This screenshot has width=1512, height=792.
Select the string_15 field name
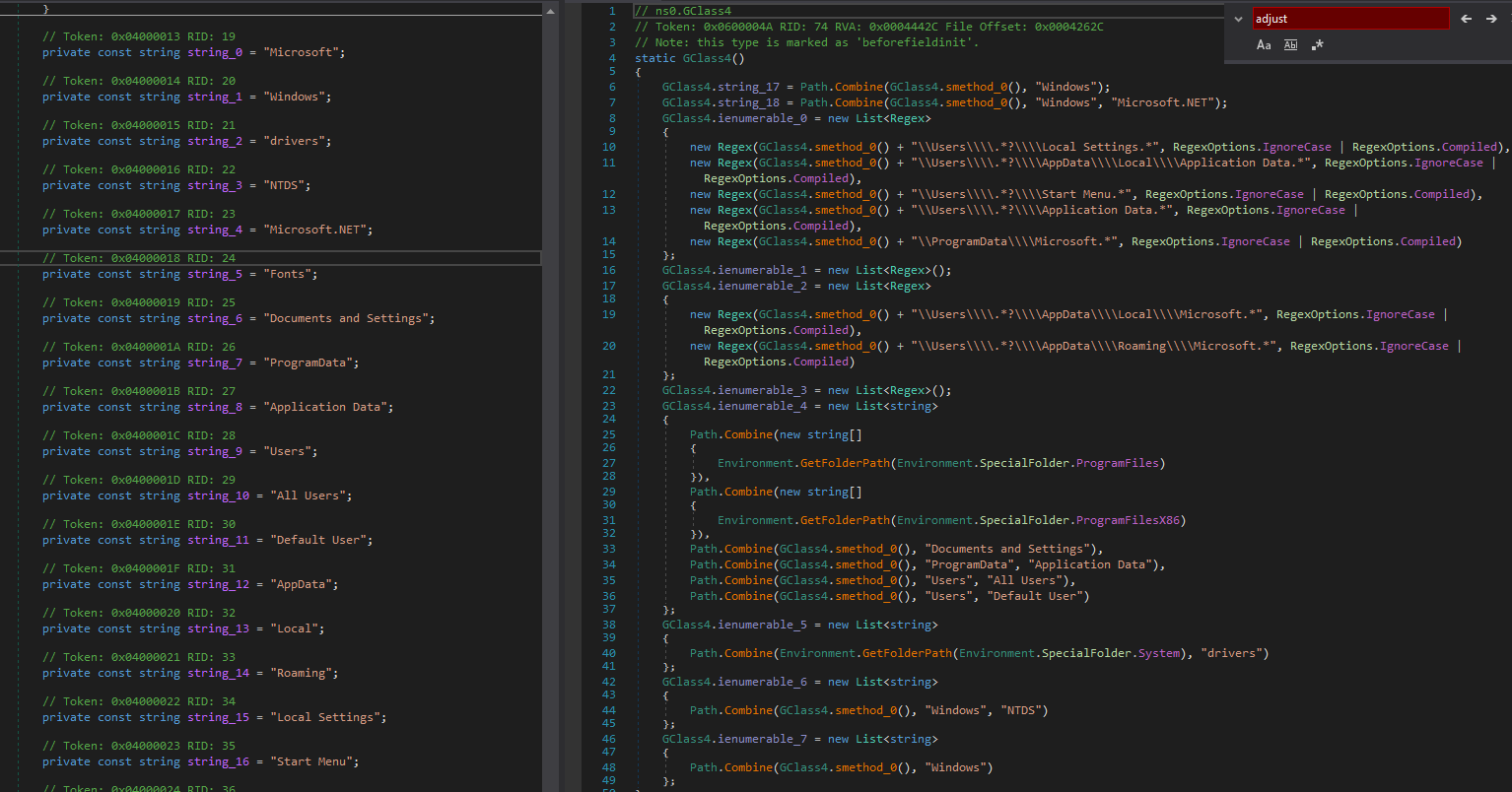tap(218, 717)
